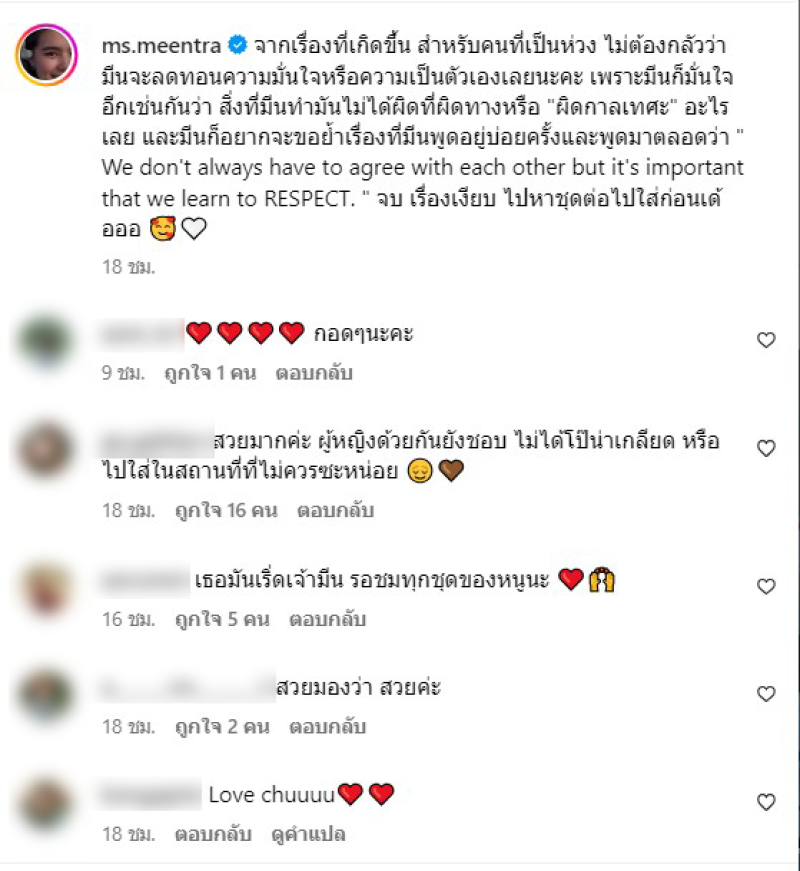
Task: Open avatar of the "กอดๆนะคะ" commenter
Action: point(46,340)
